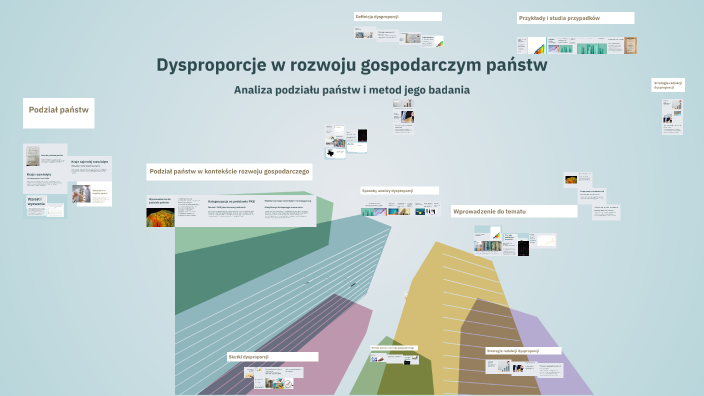The width and height of the screenshot is (704, 396).
Task: Click the businessman photo thumbnail
Action: pos(81,194)
